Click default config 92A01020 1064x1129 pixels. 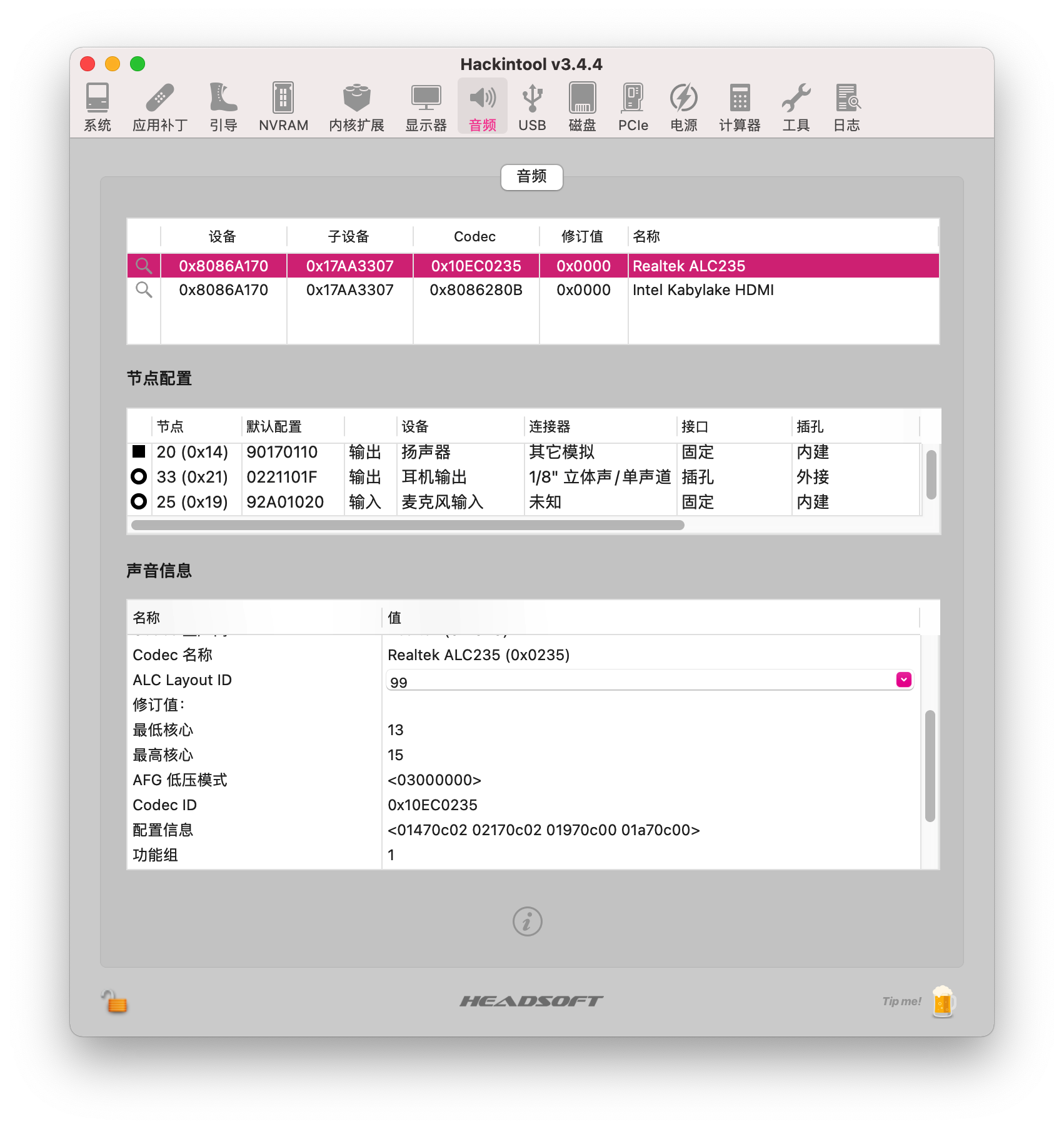(x=285, y=501)
